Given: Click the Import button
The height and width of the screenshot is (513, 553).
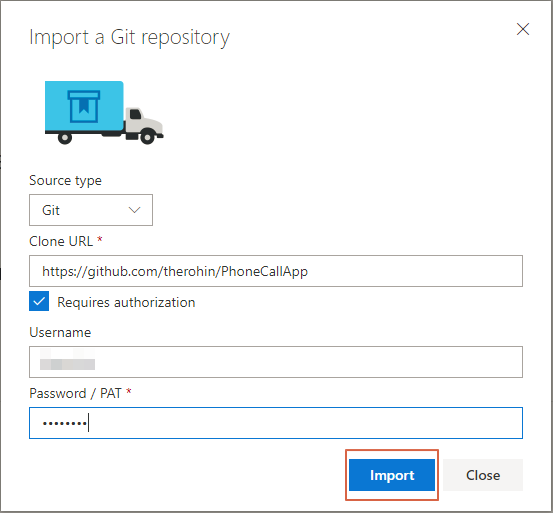Looking at the screenshot, I should (x=392, y=475).
